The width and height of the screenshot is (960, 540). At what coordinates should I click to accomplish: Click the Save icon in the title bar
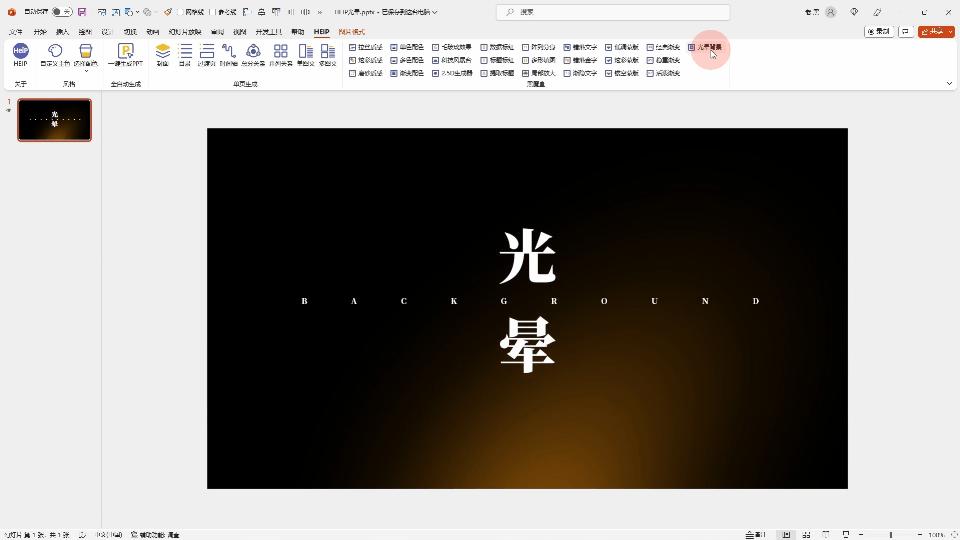82,12
